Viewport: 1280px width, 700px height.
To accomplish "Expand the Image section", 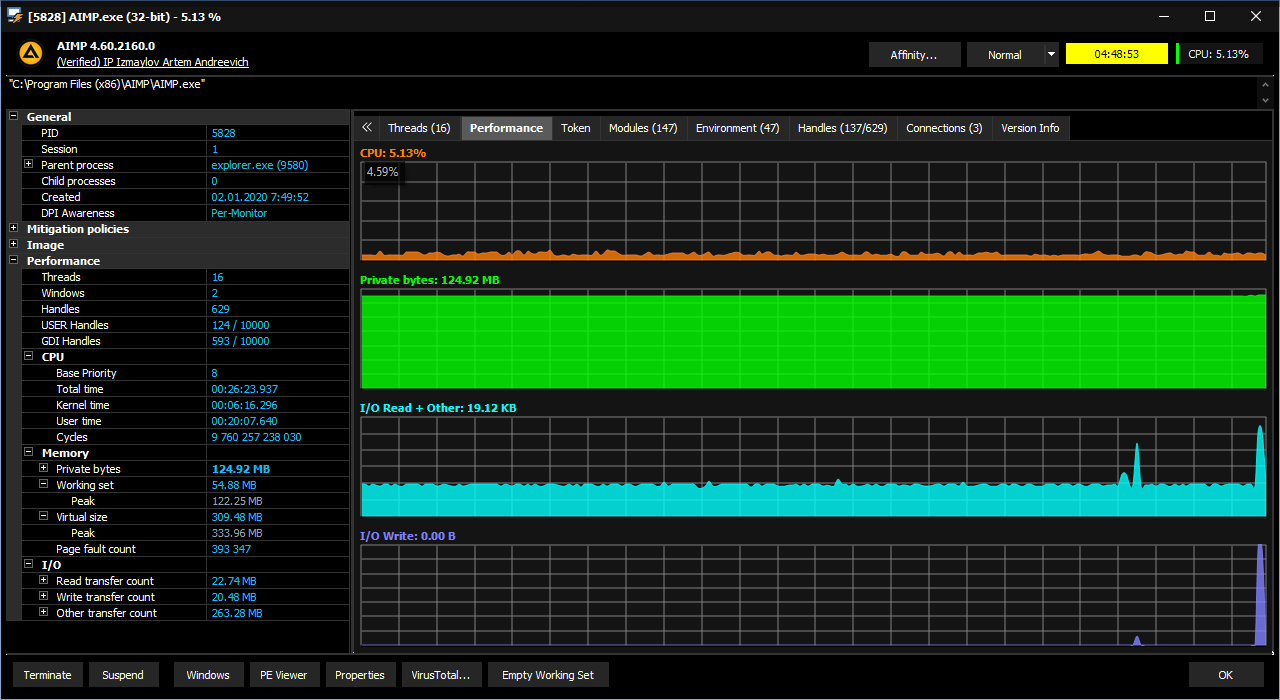I will [x=14, y=244].
